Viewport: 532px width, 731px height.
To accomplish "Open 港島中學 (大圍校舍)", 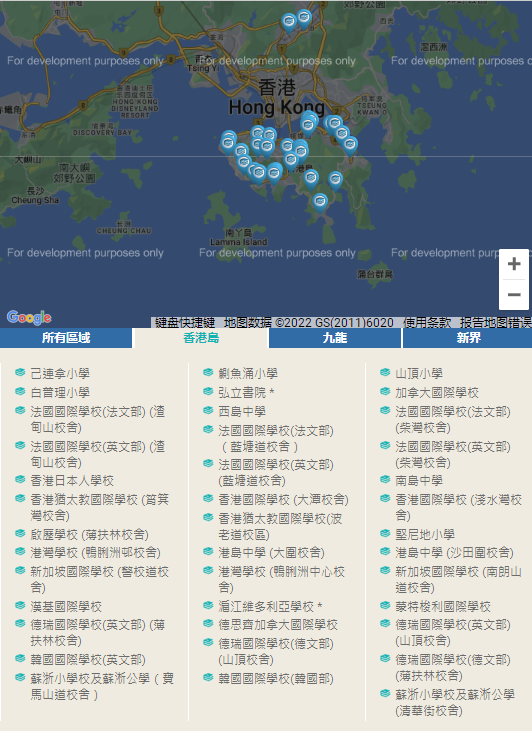I will pos(271,553).
